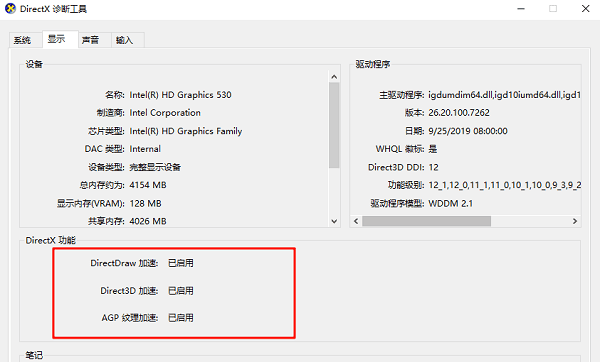Viewport: 600px width, 362px height.
Task: Click the chip type Intel(R) HD Graphics Family
Action: tap(186, 131)
